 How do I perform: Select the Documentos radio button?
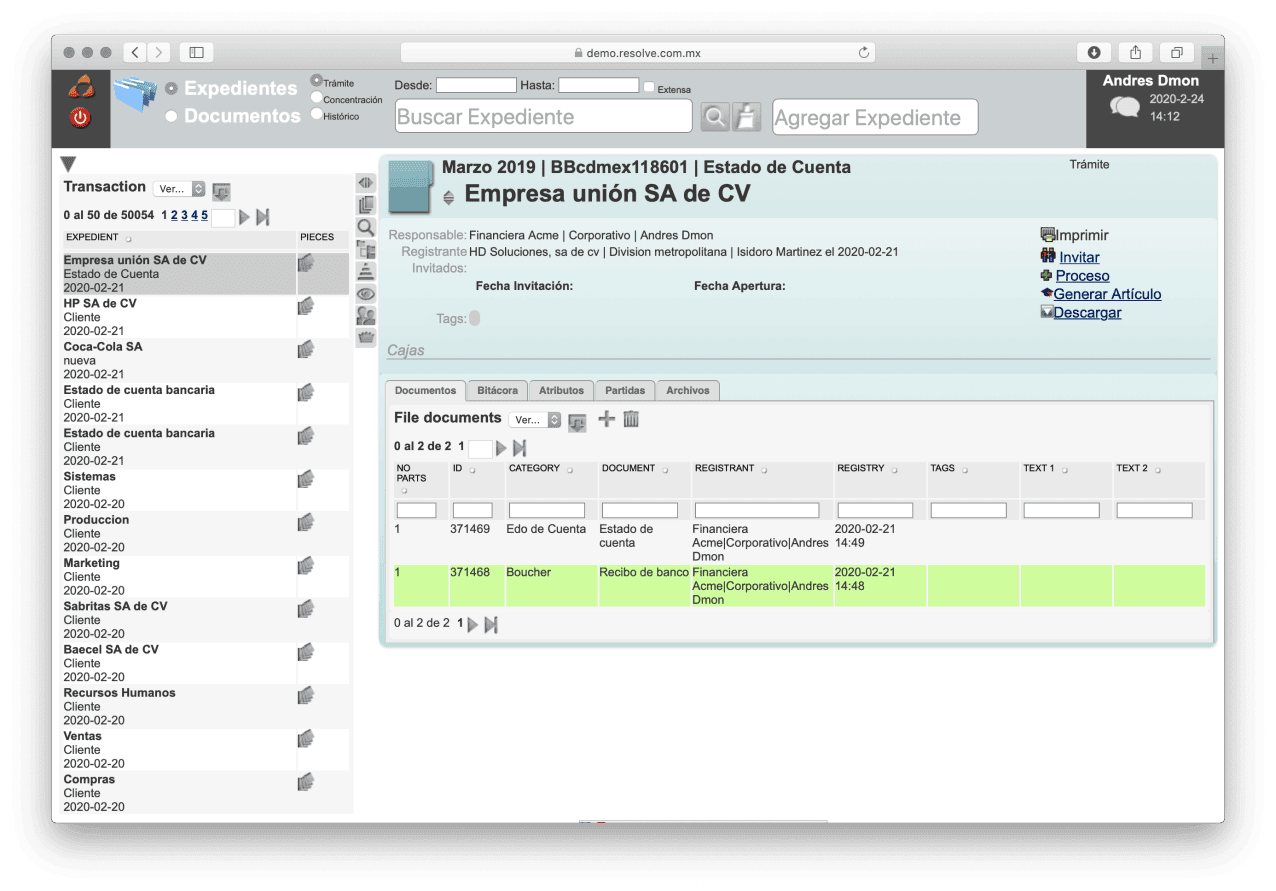pos(172,116)
